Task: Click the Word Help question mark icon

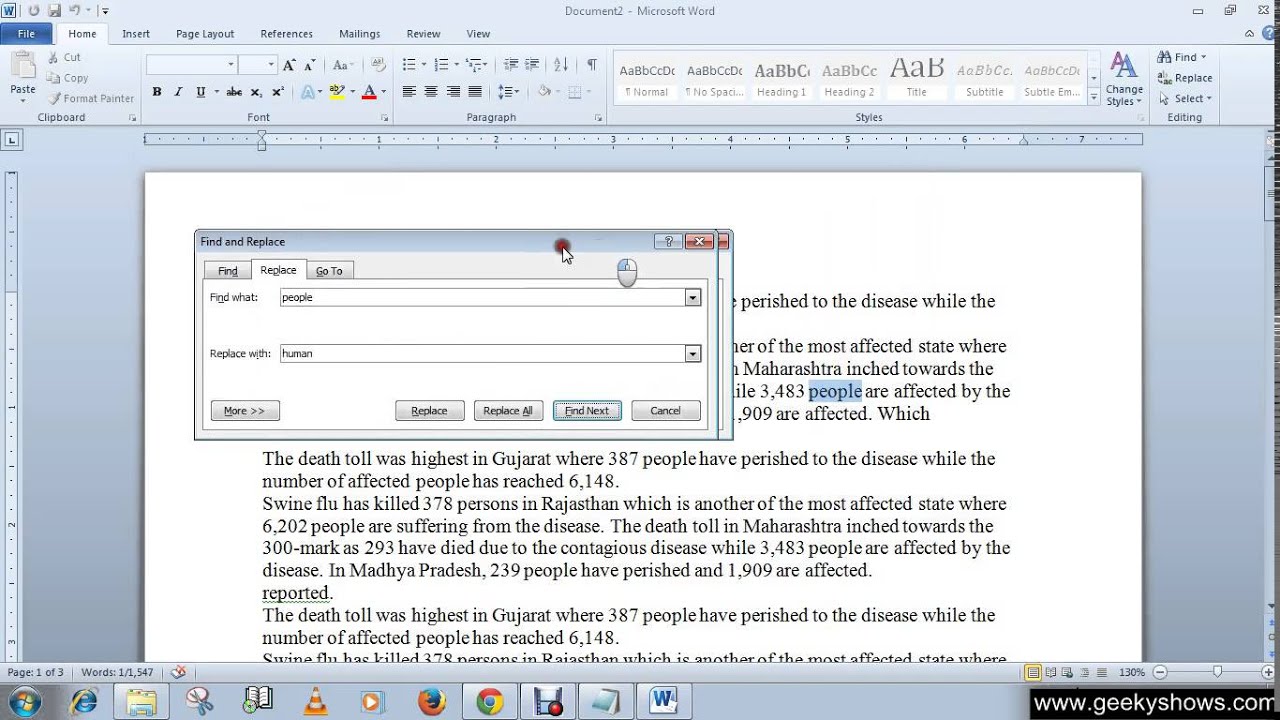Action: click(1269, 33)
